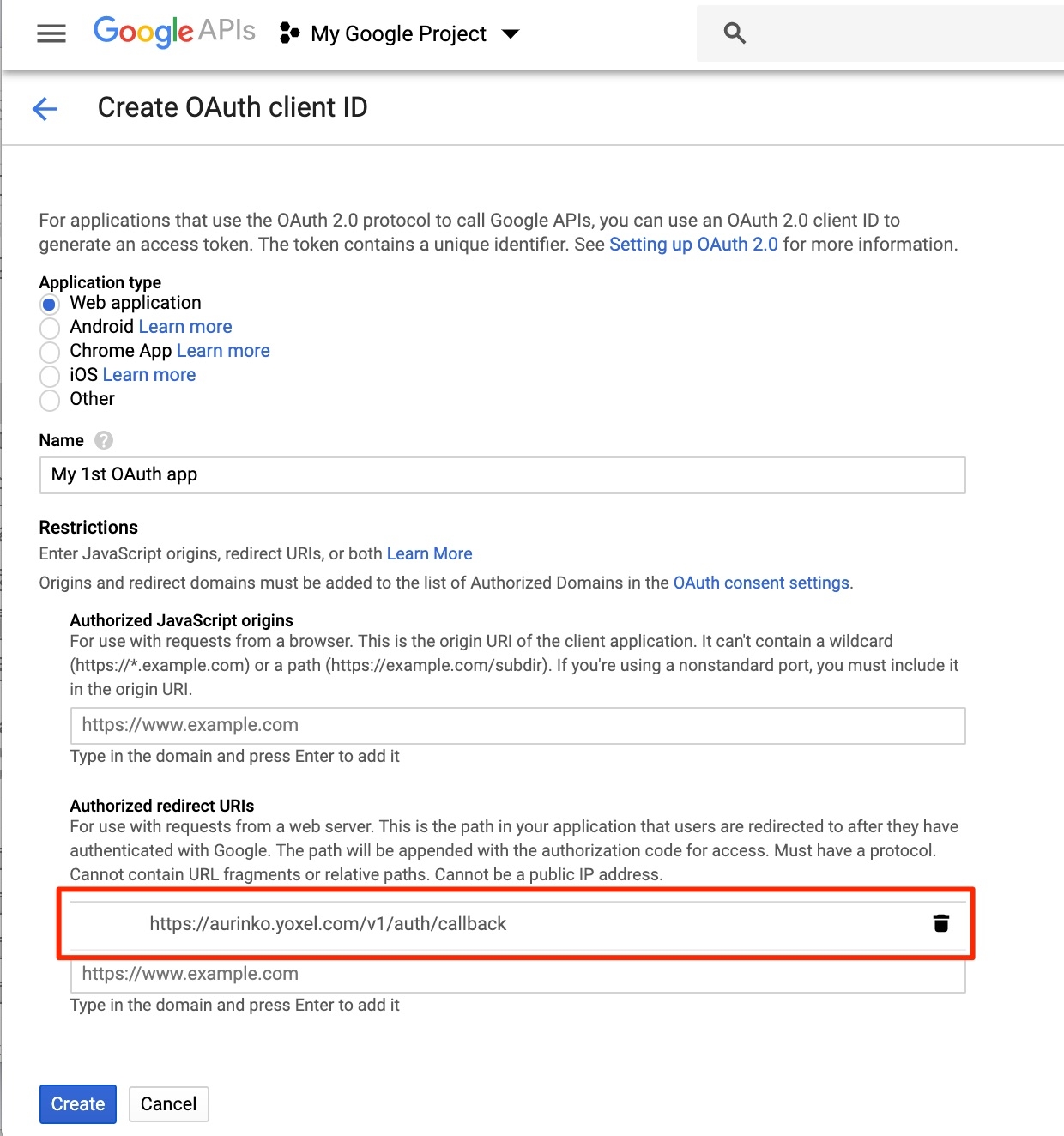This screenshot has width=1064, height=1136.
Task: Click the Restrictions Learn More link
Action: pyautogui.click(x=429, y=553)
